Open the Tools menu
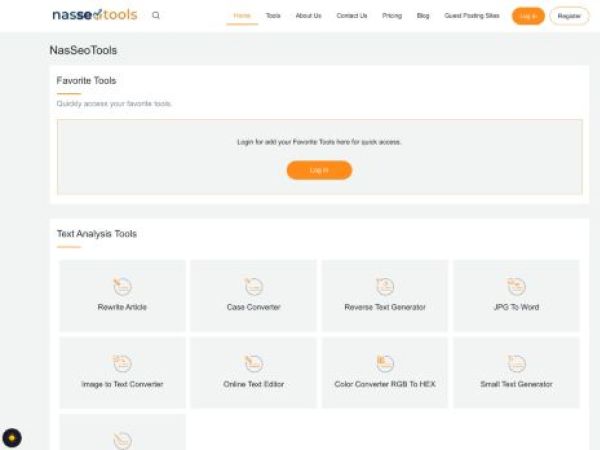This screenshot has height=450, width=600. [273, 16]
